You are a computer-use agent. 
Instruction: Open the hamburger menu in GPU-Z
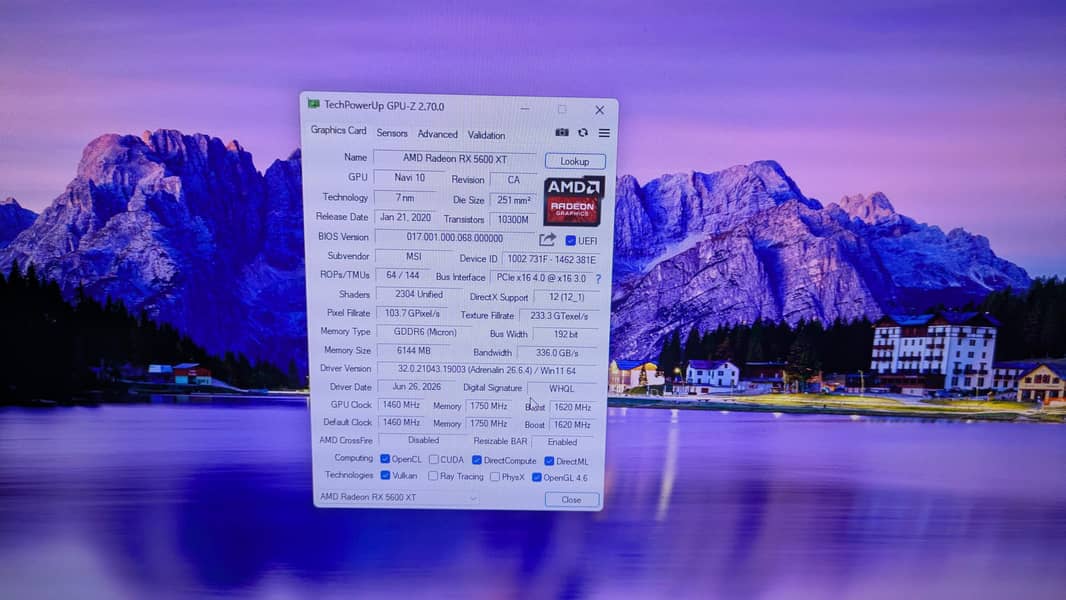coord(604,133)
